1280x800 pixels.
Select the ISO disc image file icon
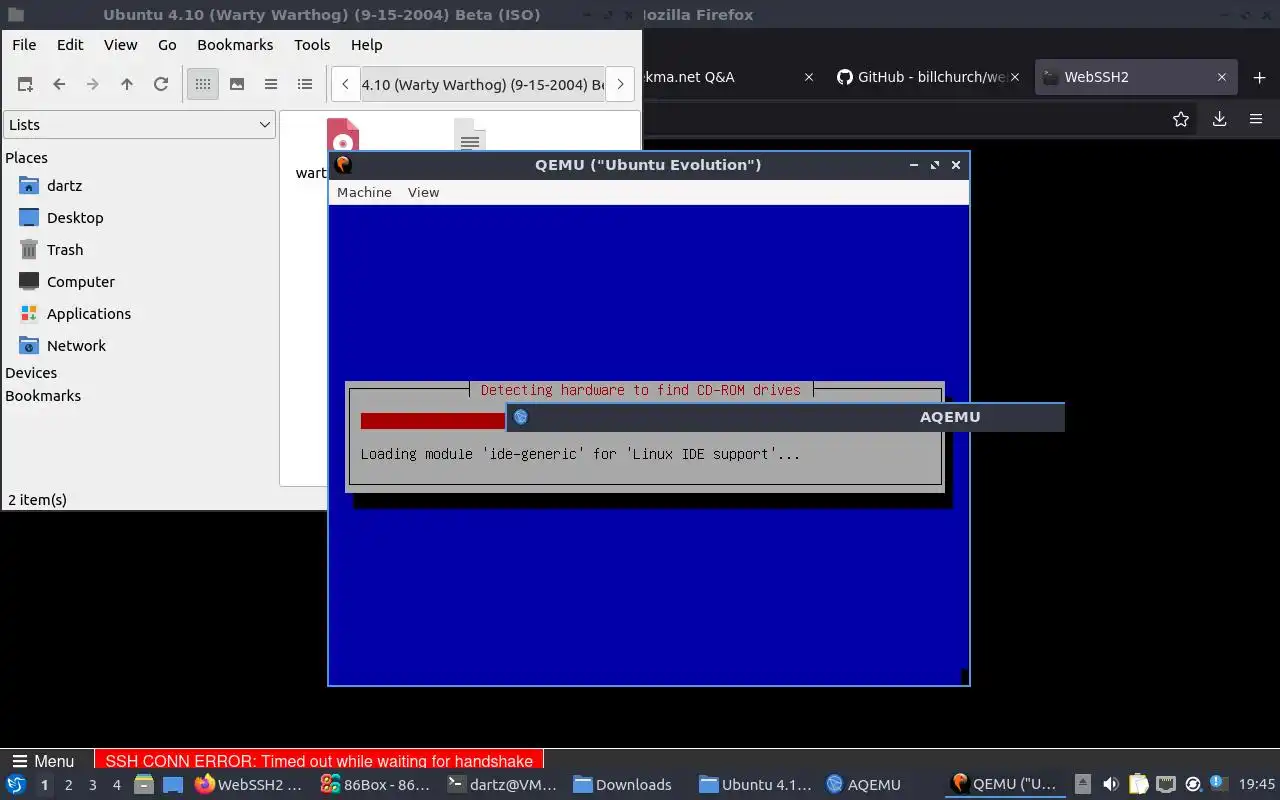coord(343,136)
